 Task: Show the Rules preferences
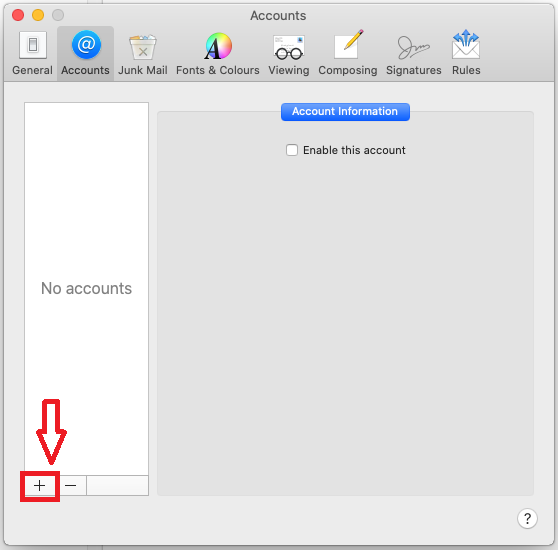tap(466, 53)
